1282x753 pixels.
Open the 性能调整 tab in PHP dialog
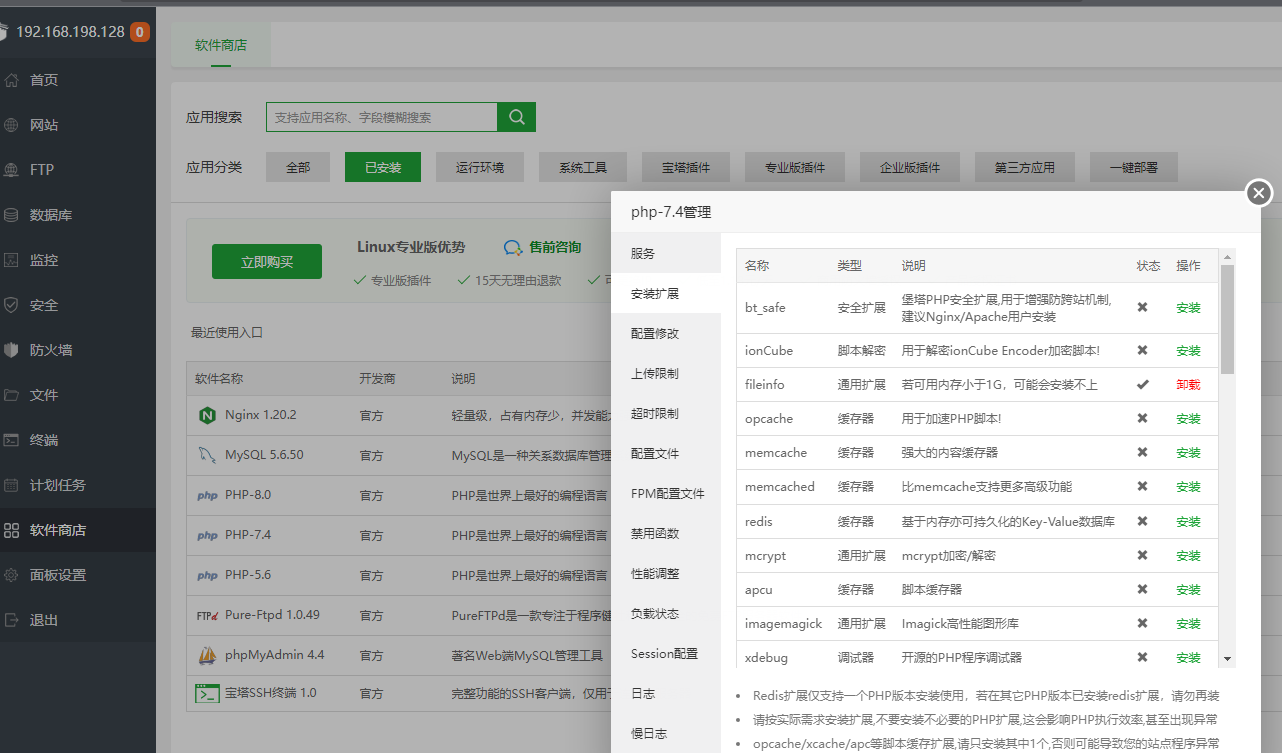click(666, 573)
